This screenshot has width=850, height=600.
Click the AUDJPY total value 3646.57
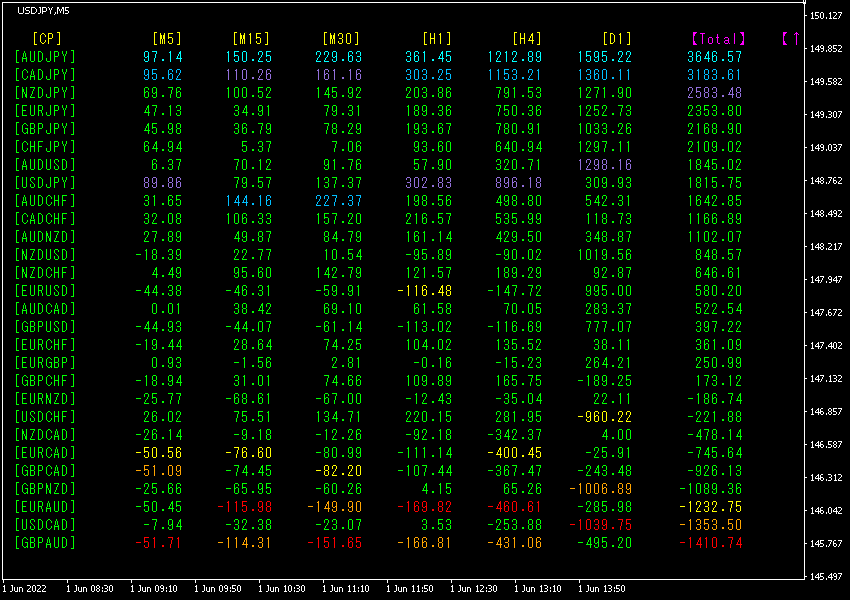pyautogui.click(x=714, y=57)
